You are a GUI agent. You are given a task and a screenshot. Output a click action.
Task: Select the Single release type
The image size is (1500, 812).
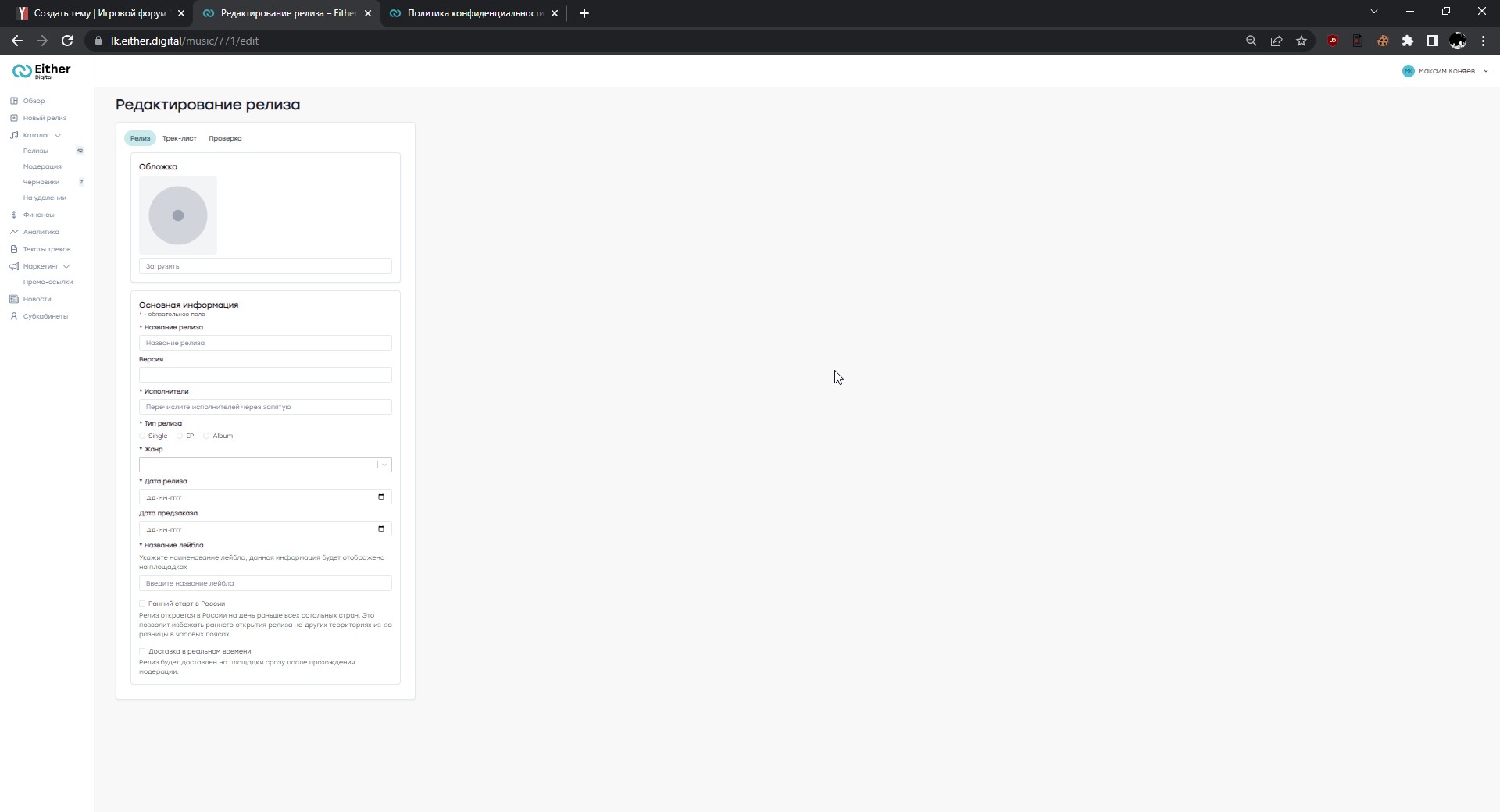[x=142, y=436]
